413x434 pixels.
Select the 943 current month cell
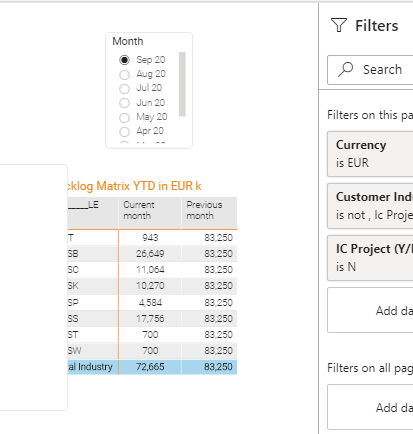point(150,238)
